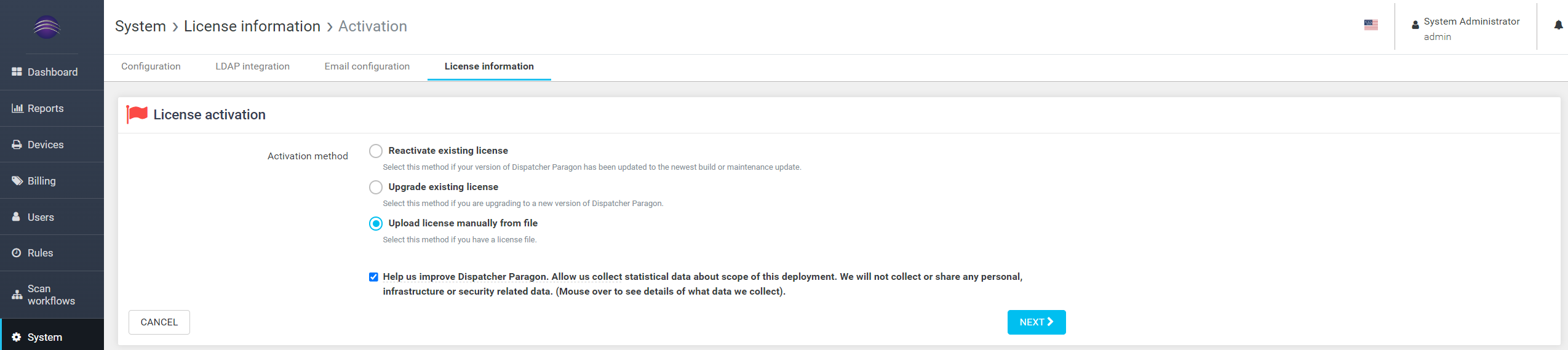The height and width of the screenshot is (350, 1568).
Task: Select Reactivate existing license option
Action: 376,151
